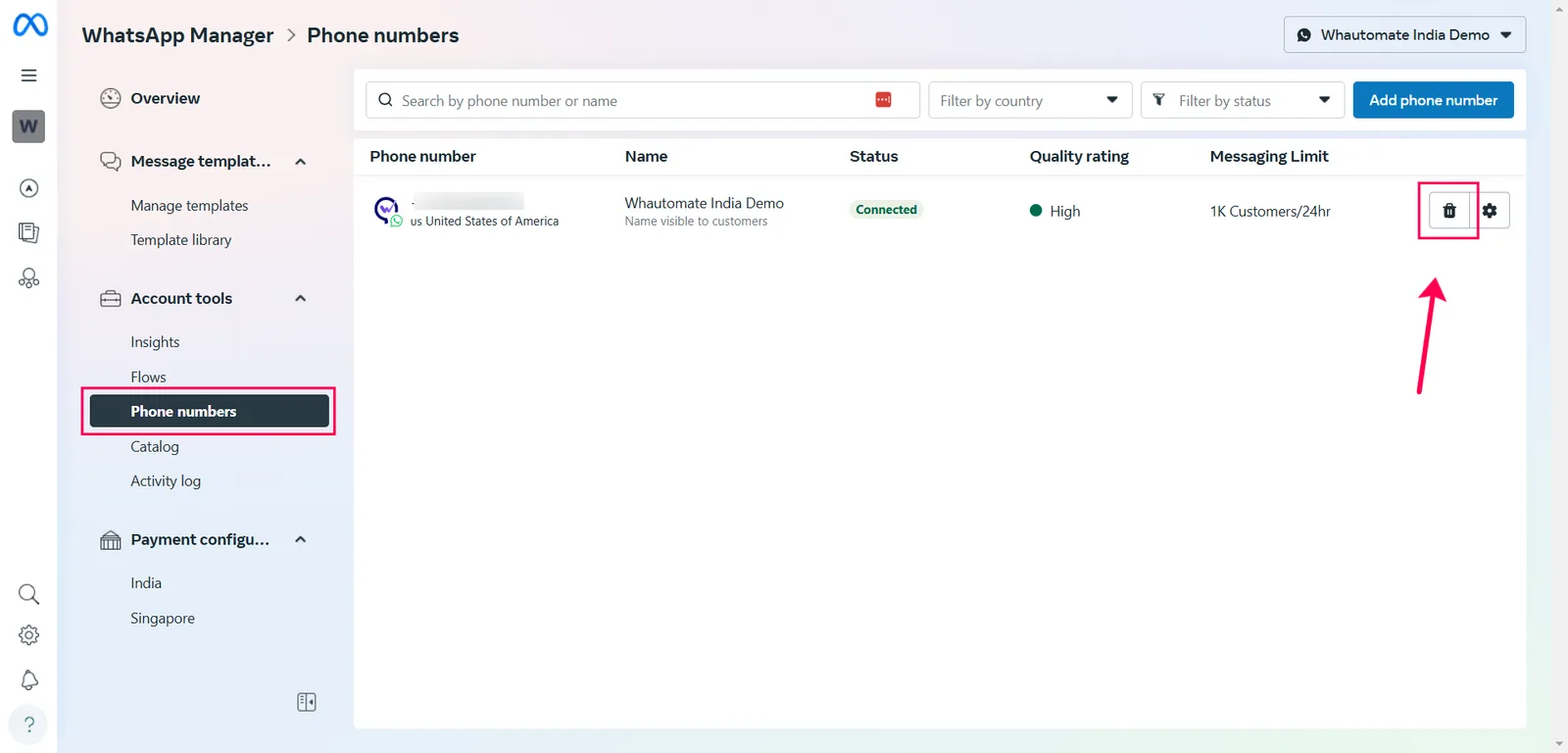Screen dimensions: 1568x753
Task: Collapse the Account tools section
Action: tap(301, 298)
